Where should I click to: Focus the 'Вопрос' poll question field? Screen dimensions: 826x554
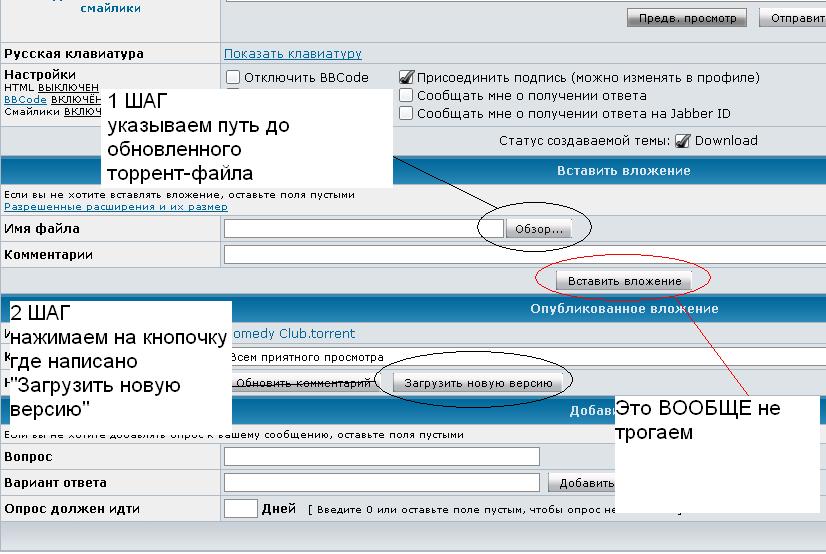click(381, 457)
